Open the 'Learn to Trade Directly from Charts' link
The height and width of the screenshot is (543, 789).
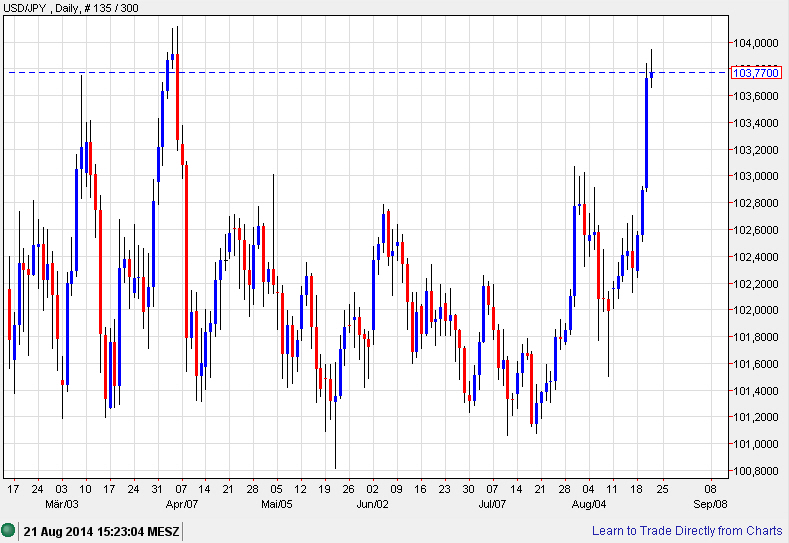(x=687, y=531)
